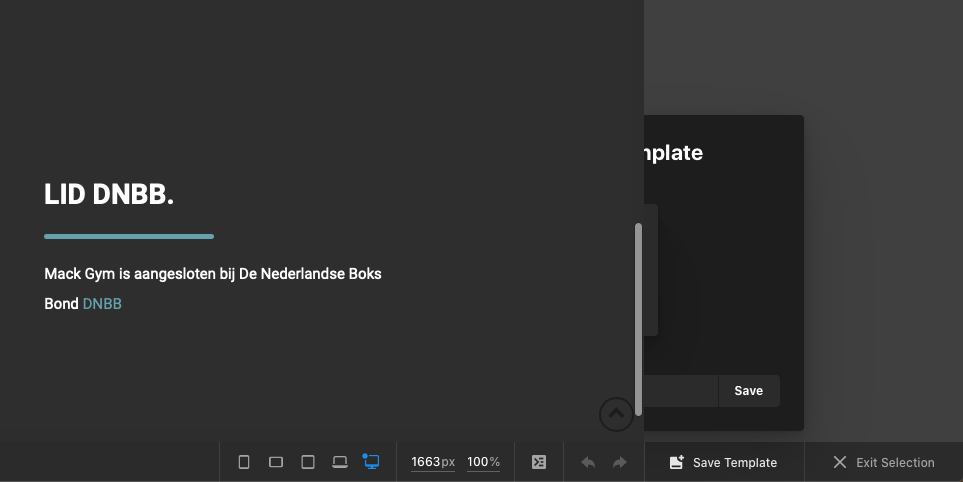Undo the last change

point(588,462)
